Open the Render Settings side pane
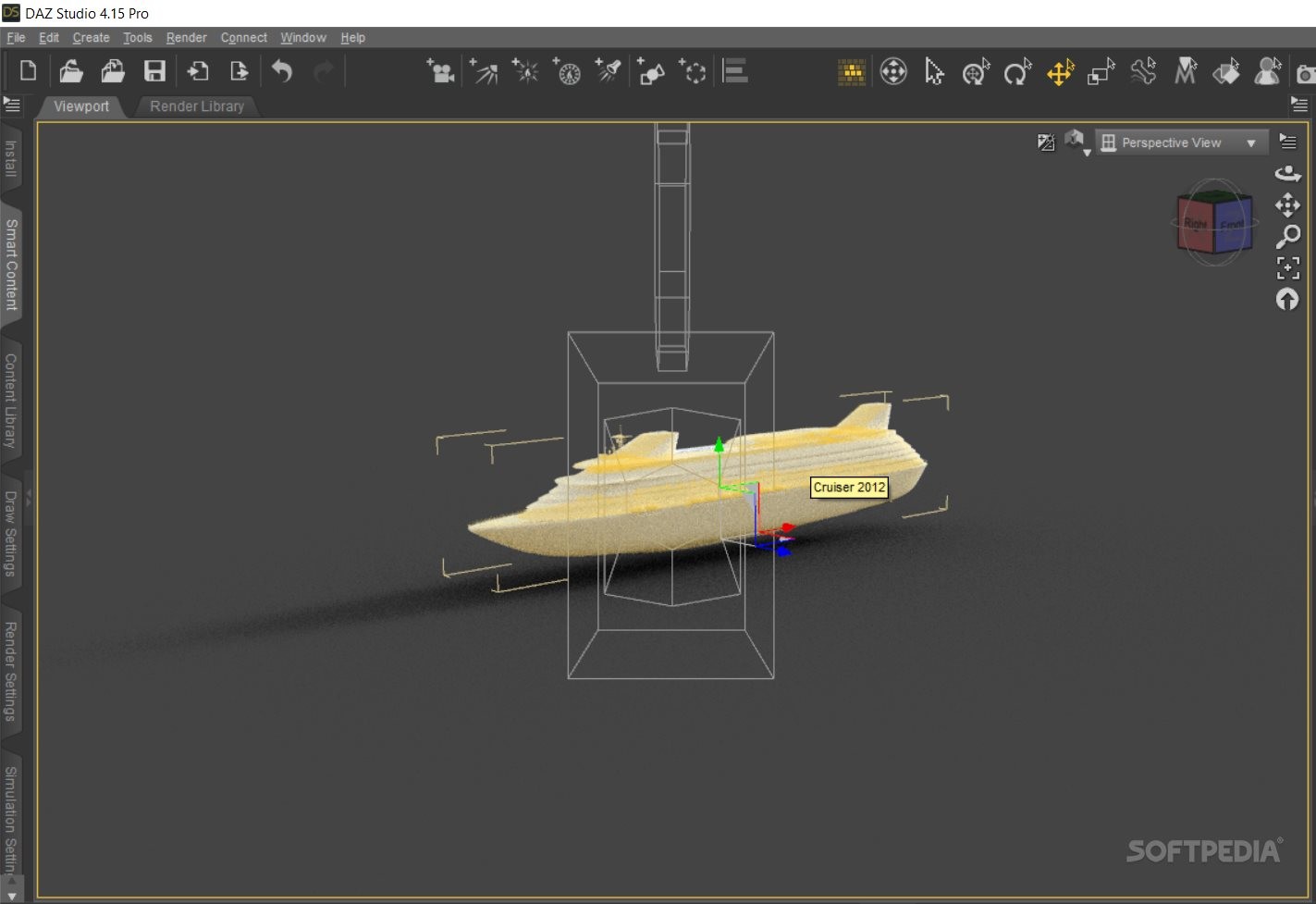 [11, 672]
